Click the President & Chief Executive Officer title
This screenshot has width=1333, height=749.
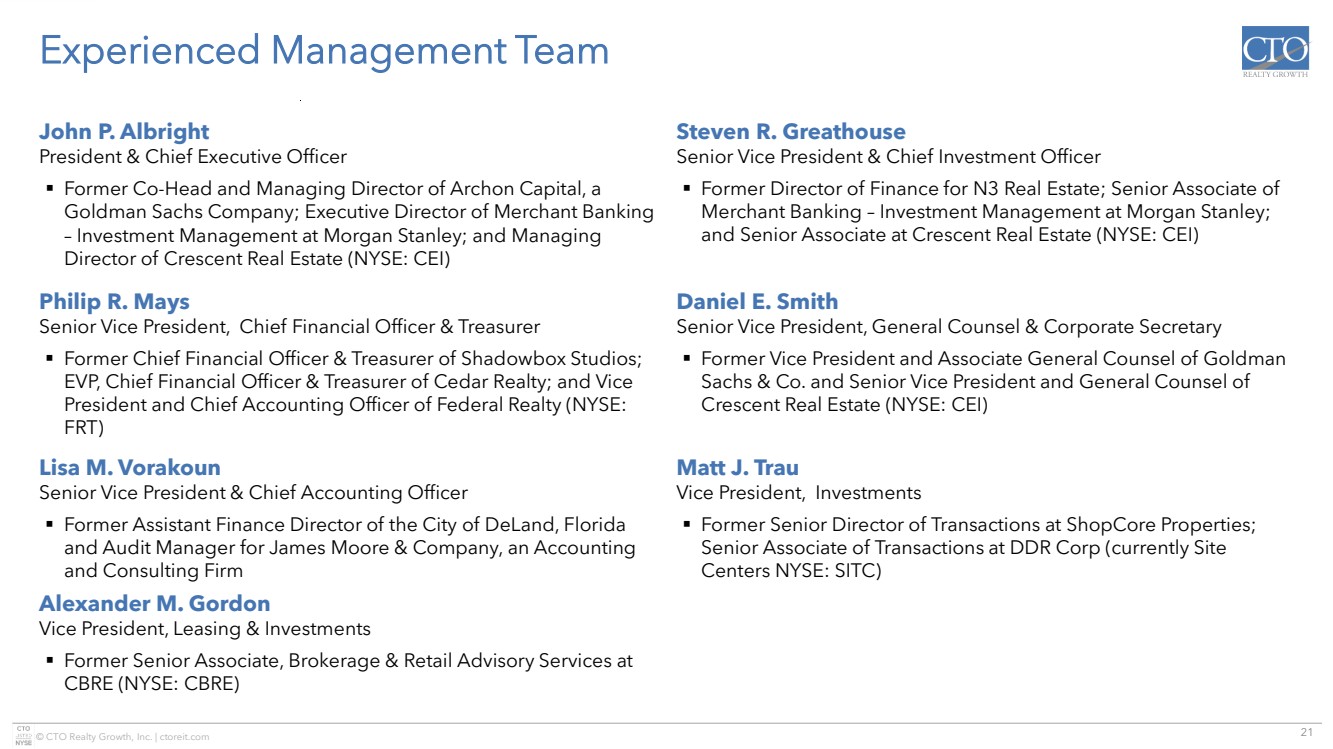193,157
